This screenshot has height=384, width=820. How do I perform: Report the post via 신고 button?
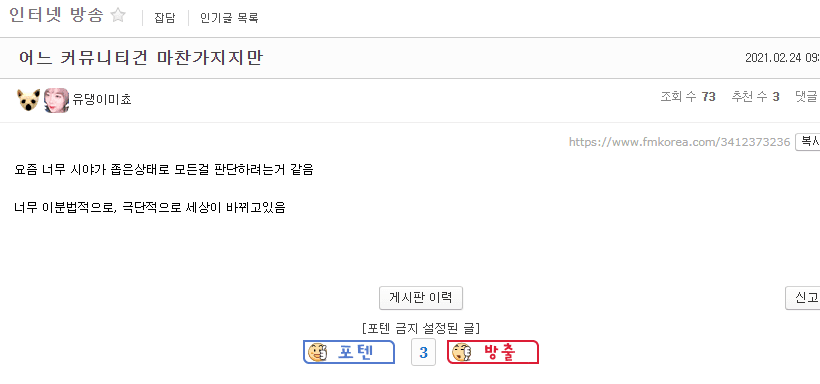pos(803,298)
